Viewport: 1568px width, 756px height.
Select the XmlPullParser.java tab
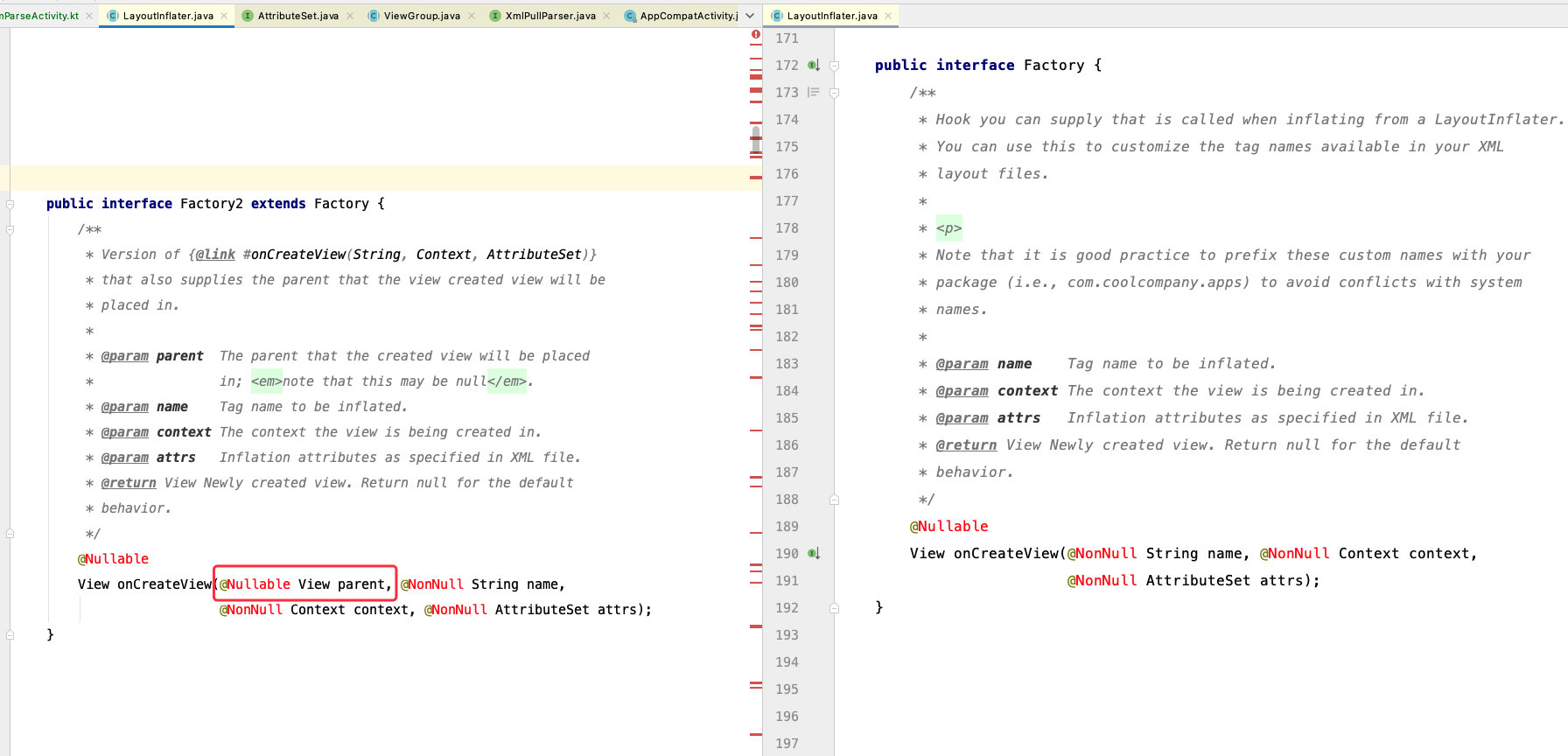click(550, 16)
